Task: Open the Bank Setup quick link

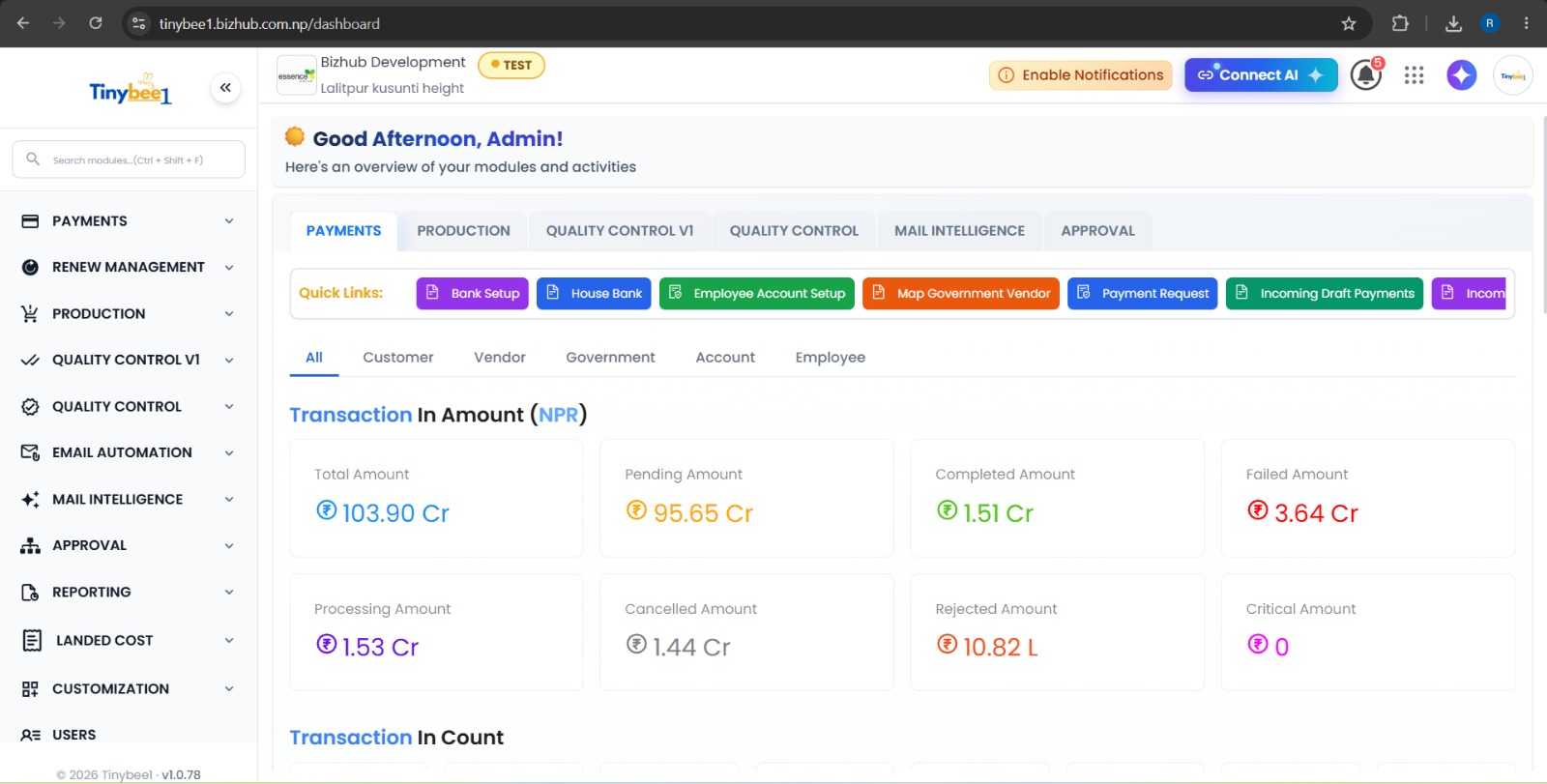Action: pos(472,294)
